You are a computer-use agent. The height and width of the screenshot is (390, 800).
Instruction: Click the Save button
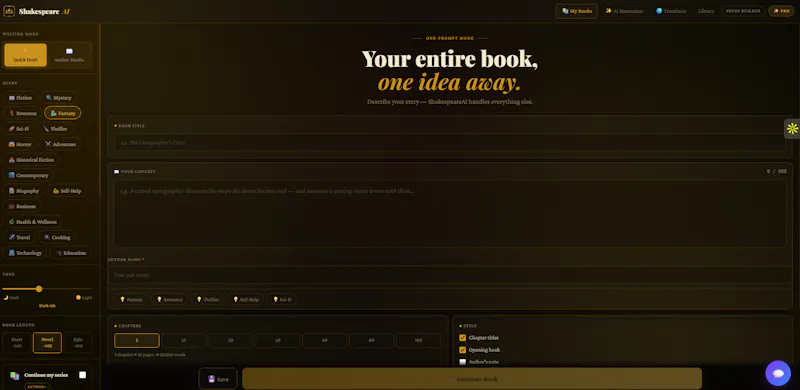point(218,379)
